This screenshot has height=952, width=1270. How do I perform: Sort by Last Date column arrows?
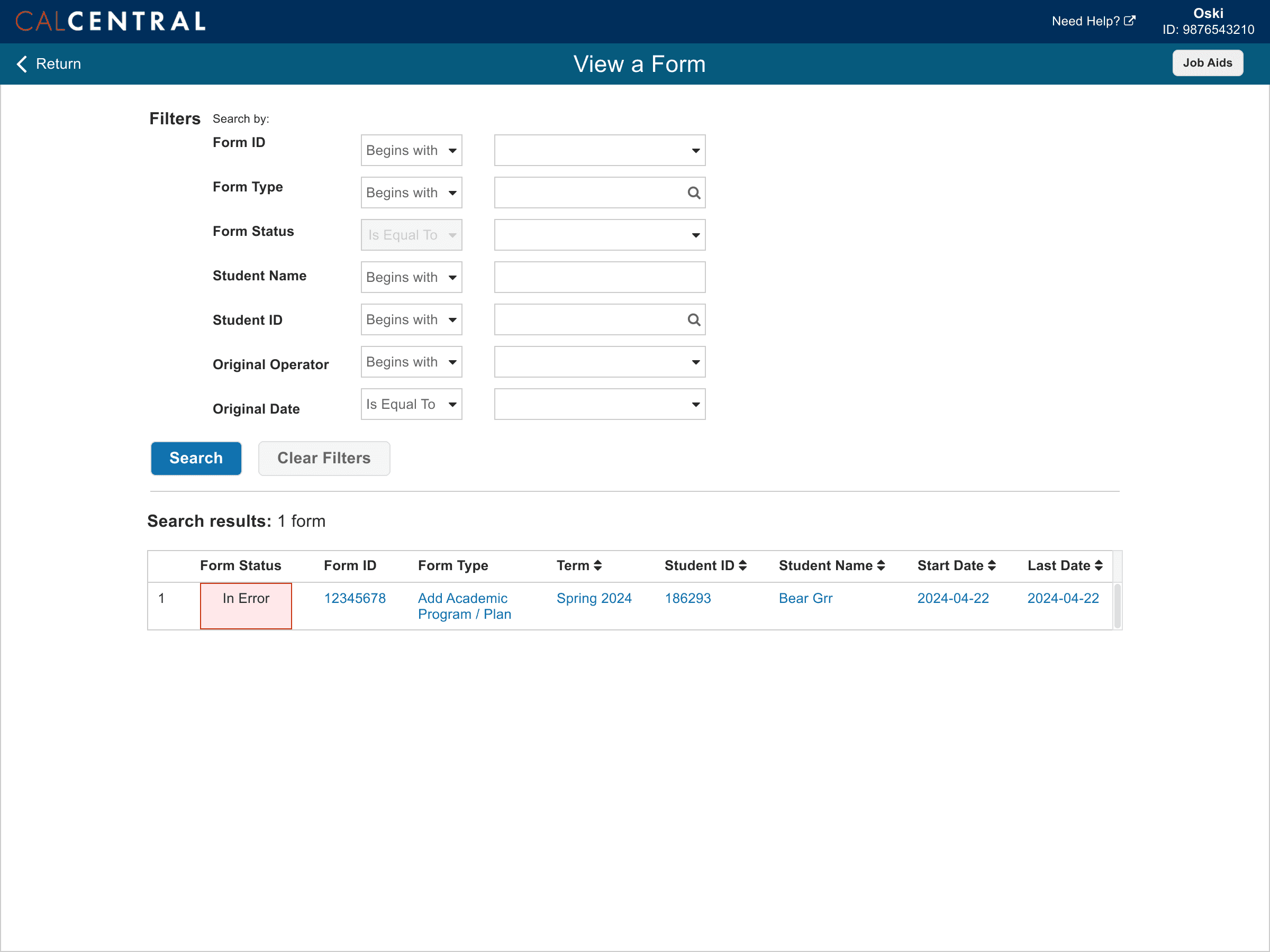1099,565
